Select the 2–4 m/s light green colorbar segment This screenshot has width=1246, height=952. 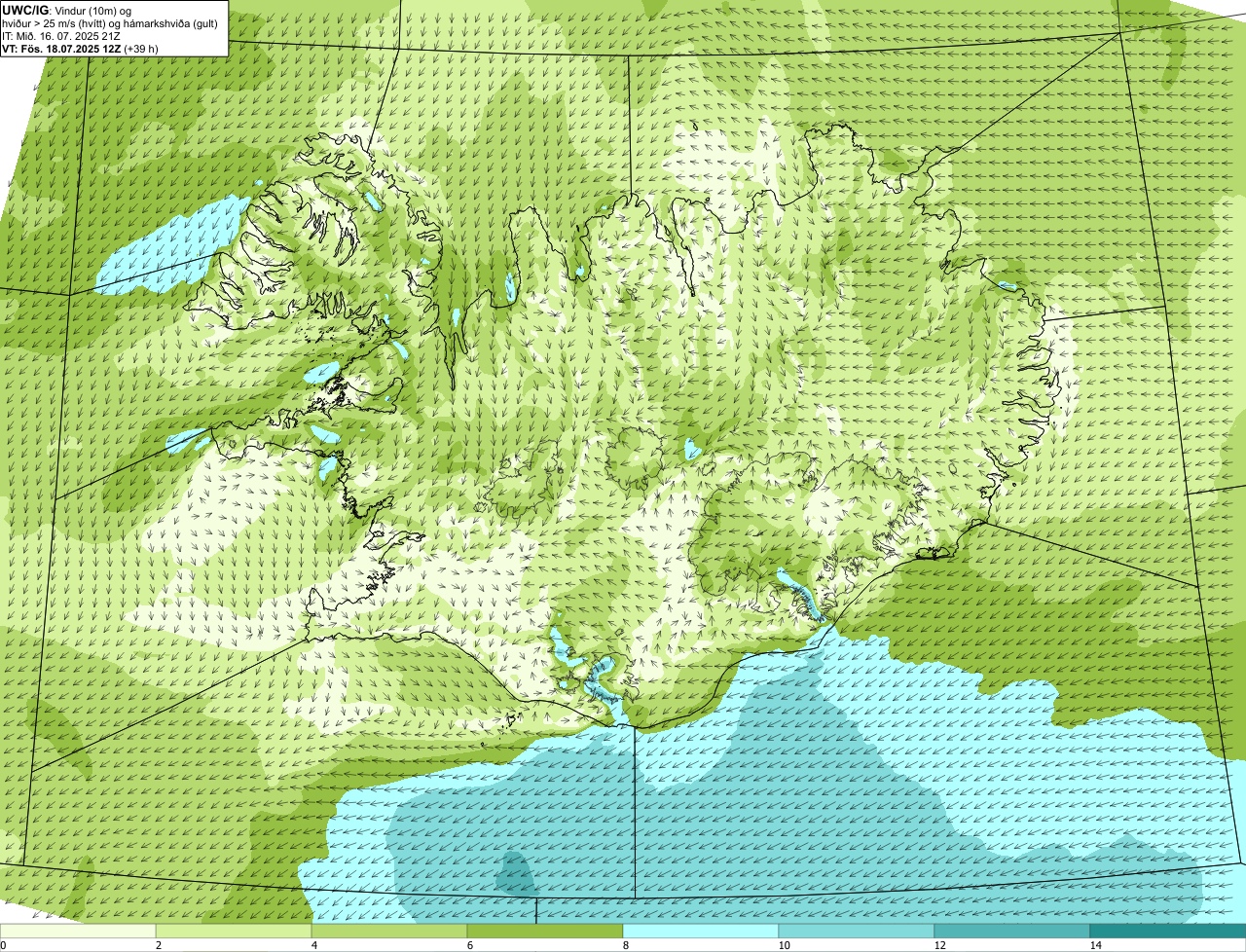[x=234, y=932]
